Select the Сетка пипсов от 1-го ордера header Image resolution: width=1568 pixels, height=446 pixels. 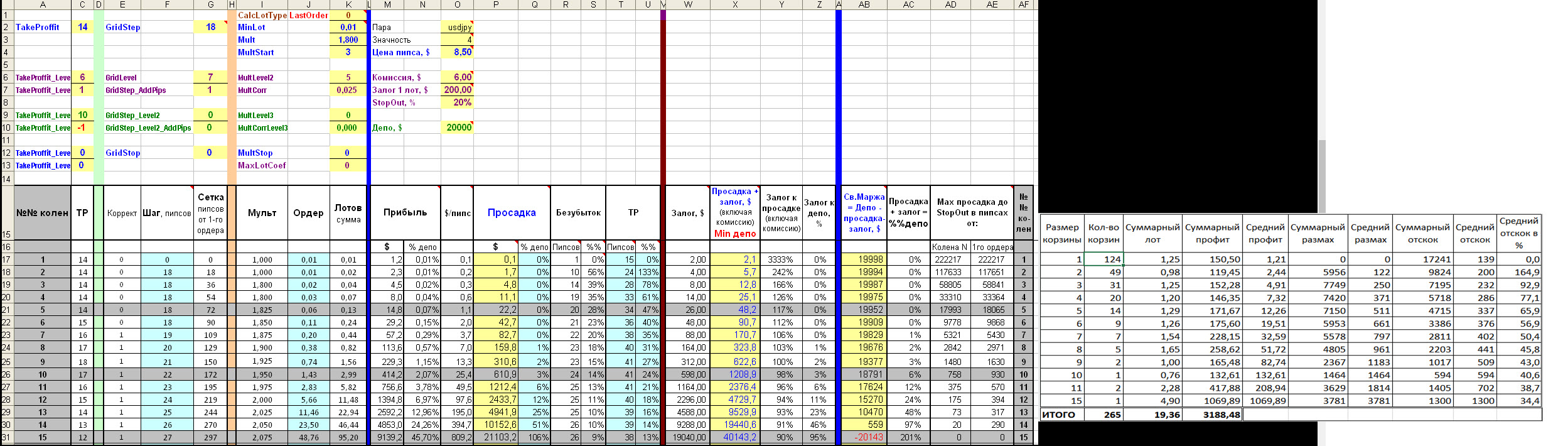210,213
